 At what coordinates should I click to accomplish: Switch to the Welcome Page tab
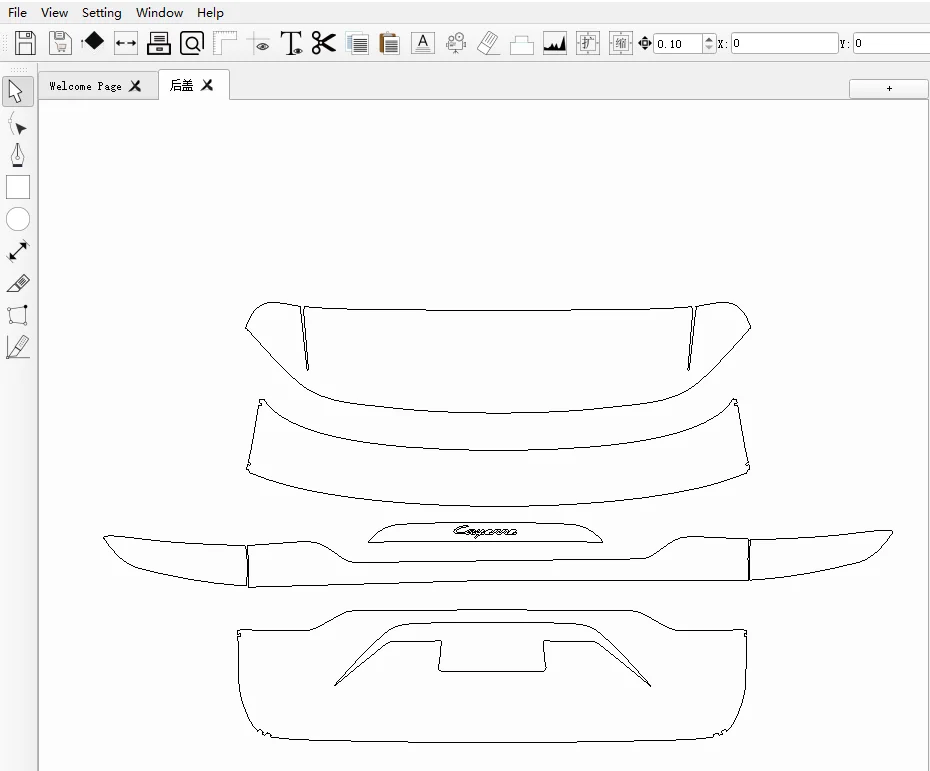point(85,86)
